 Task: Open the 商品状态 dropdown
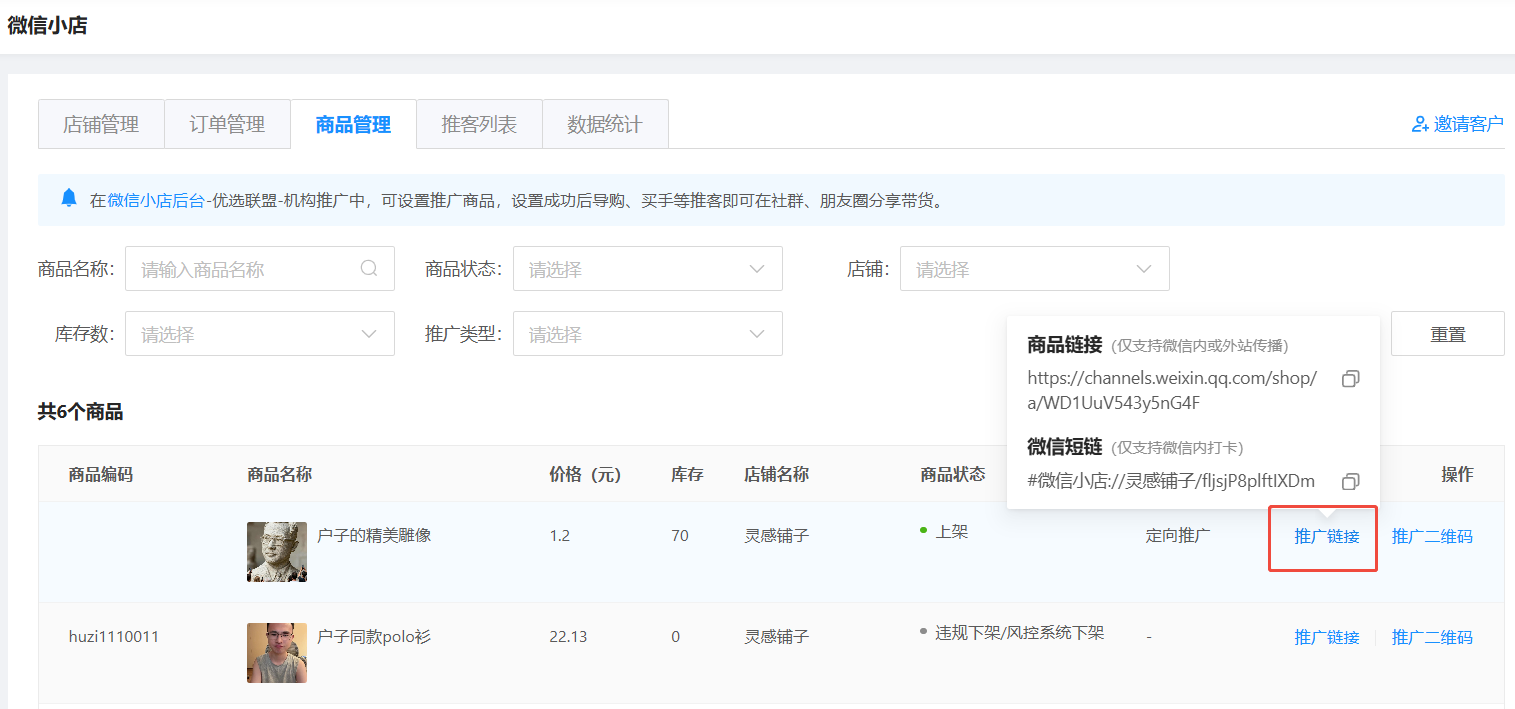tap(647, 269)
